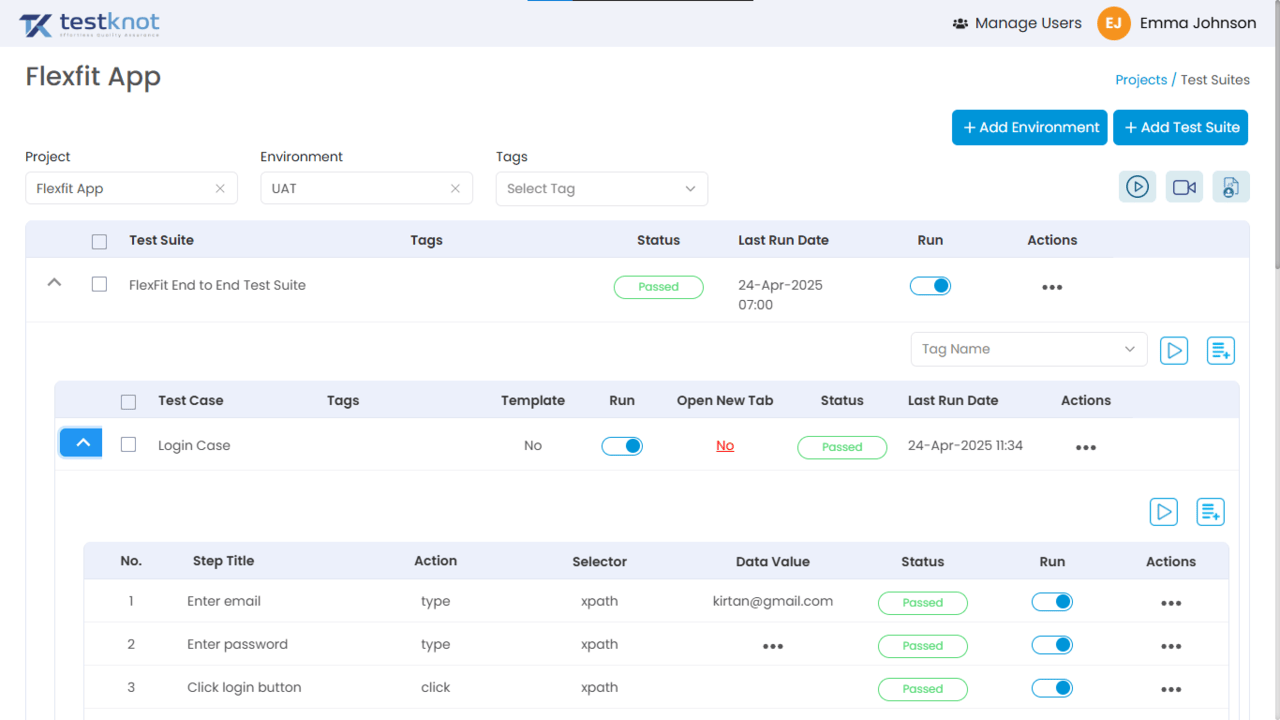Click the video camera recording icon
This screenshot has width=1280, height=720.
(x=1184, y=187)
